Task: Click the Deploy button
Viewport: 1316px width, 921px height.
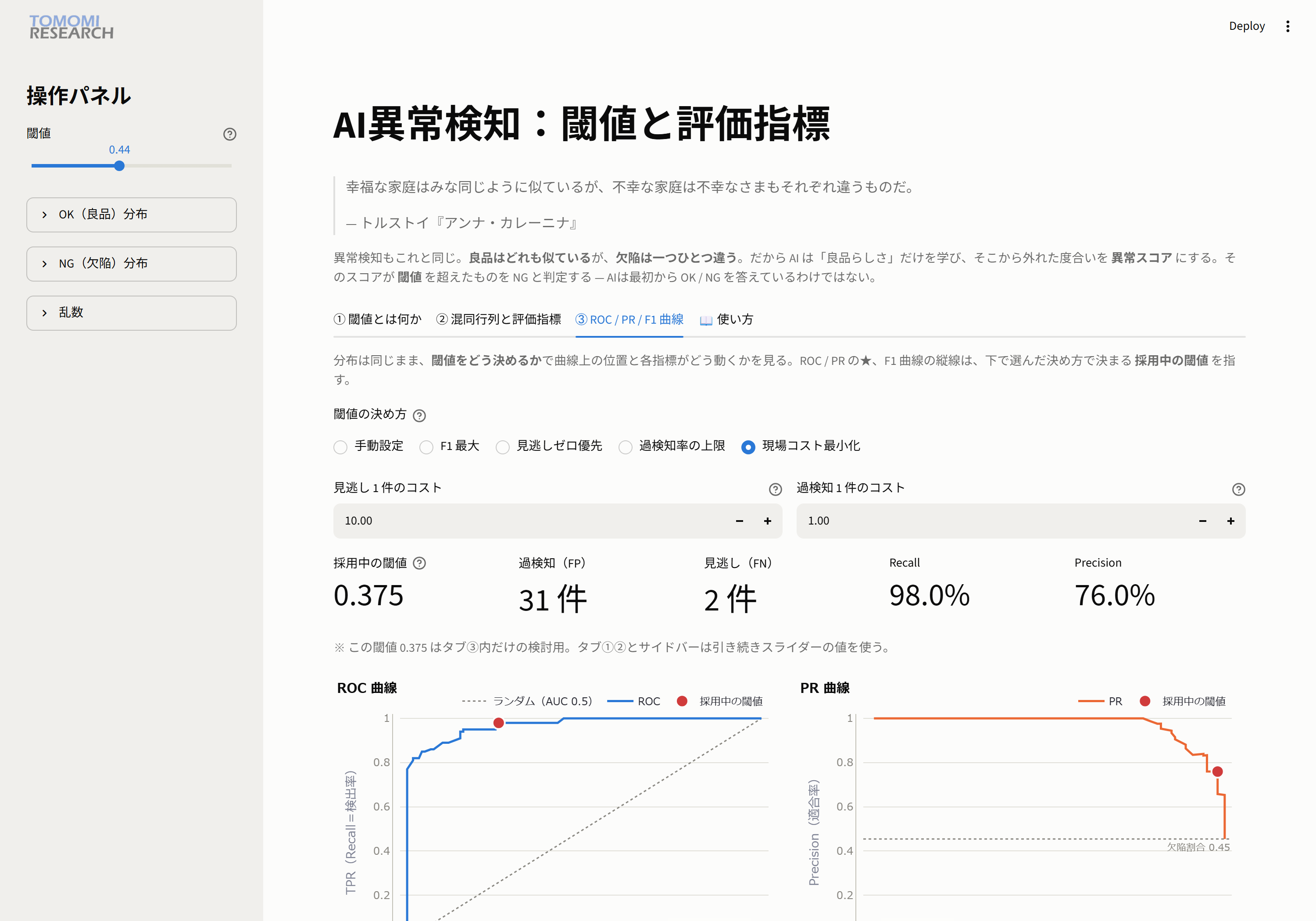Action: (x=1247, y=26)
